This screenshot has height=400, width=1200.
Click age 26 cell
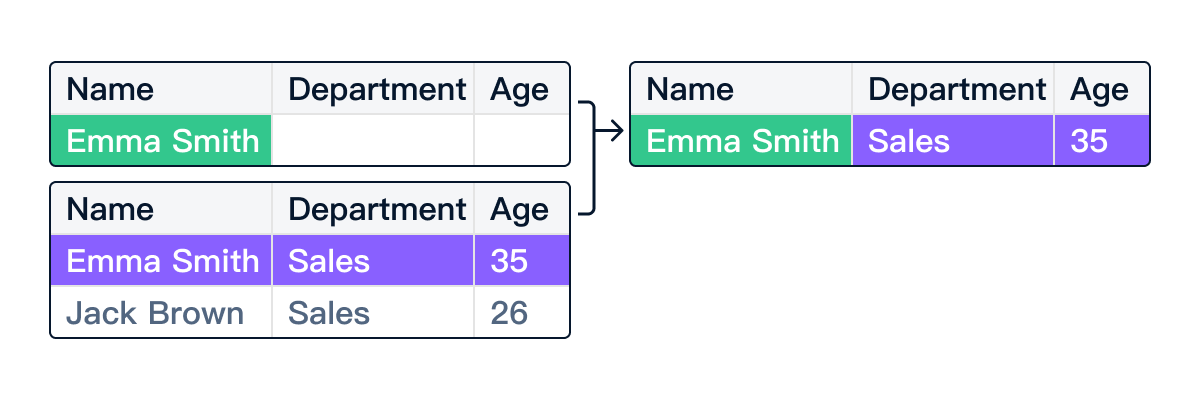522,312
